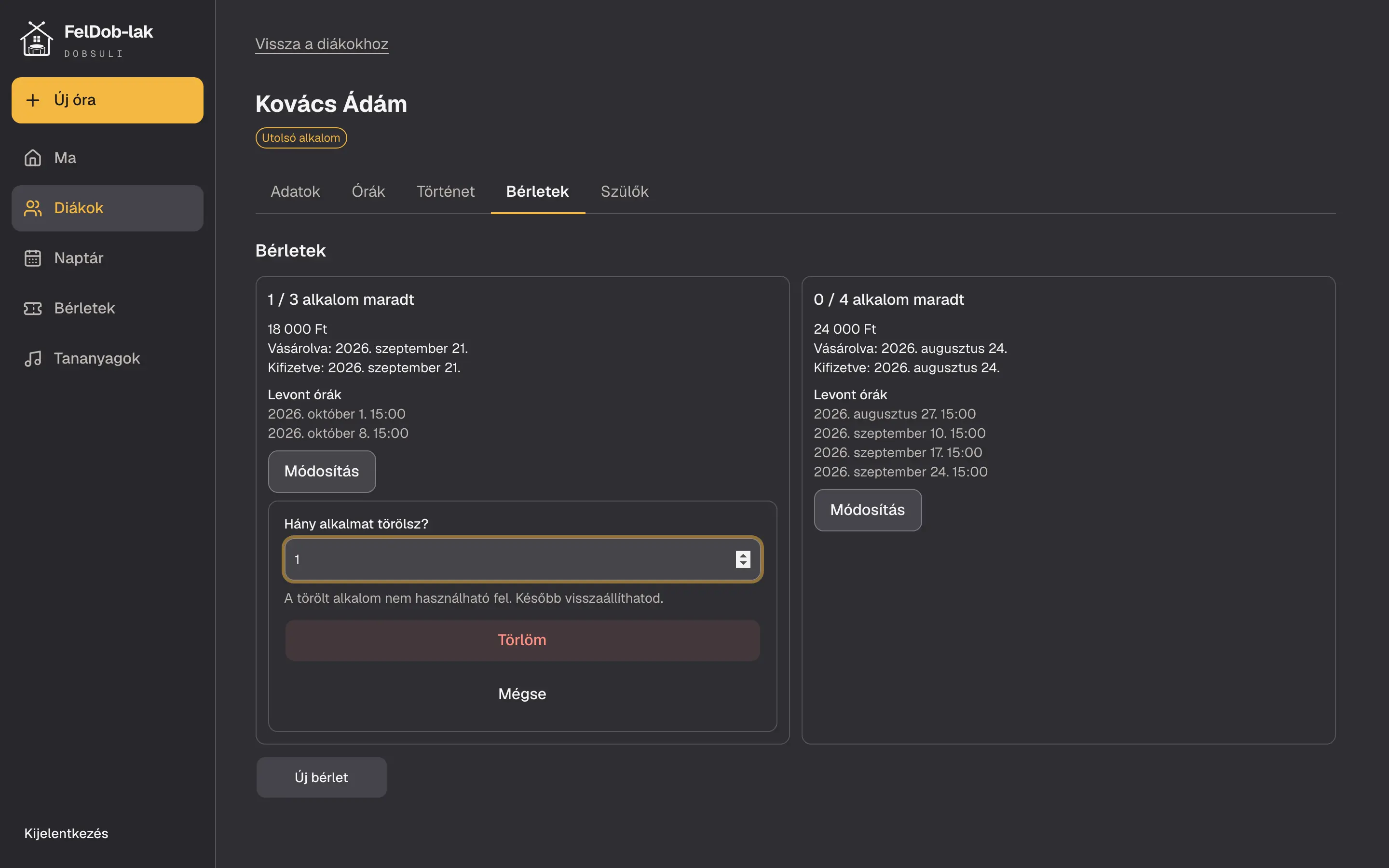
Task: Switch to the Órák tab
Action: [x=368, y=191]
